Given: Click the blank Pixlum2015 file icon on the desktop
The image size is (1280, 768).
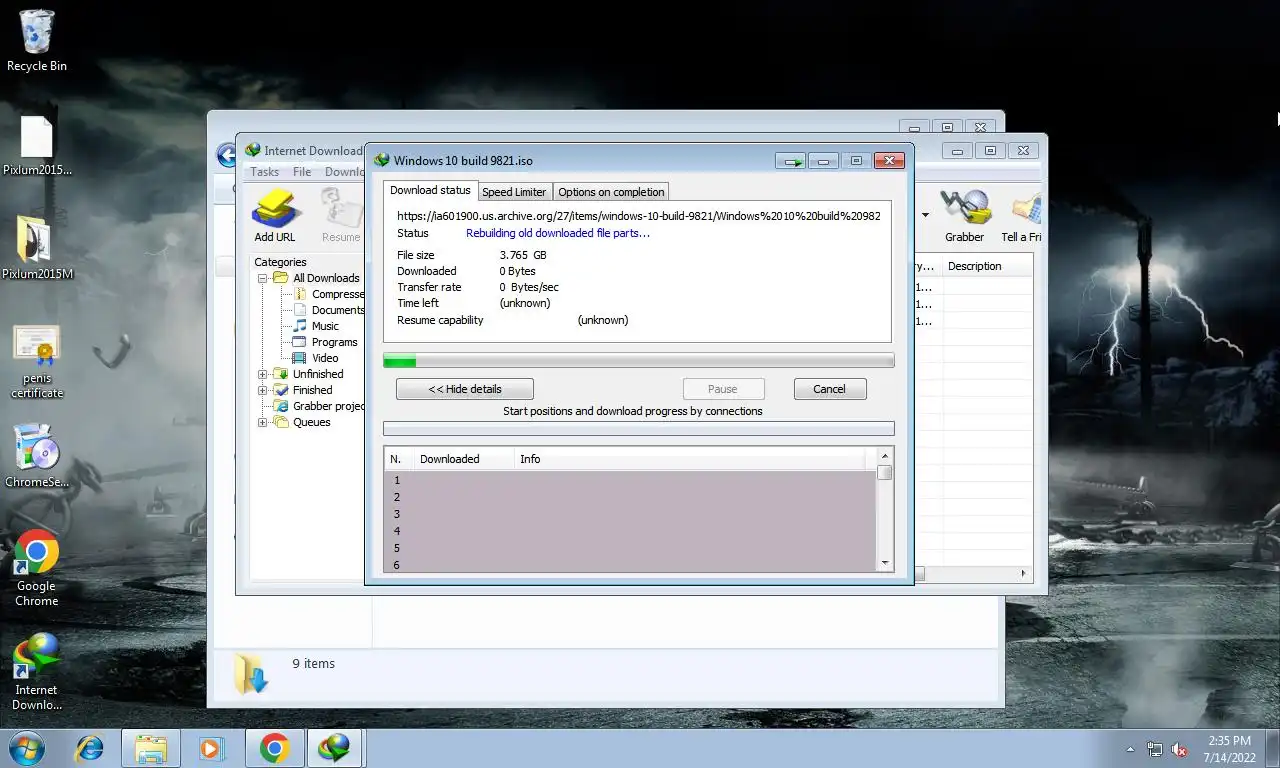Looking at the screenshot, I should [x=37, y=145].
